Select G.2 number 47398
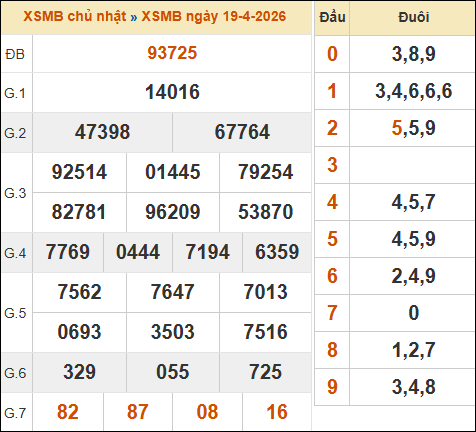The width and height of the screenshot is (476, 432). click(x=102, y=132)
